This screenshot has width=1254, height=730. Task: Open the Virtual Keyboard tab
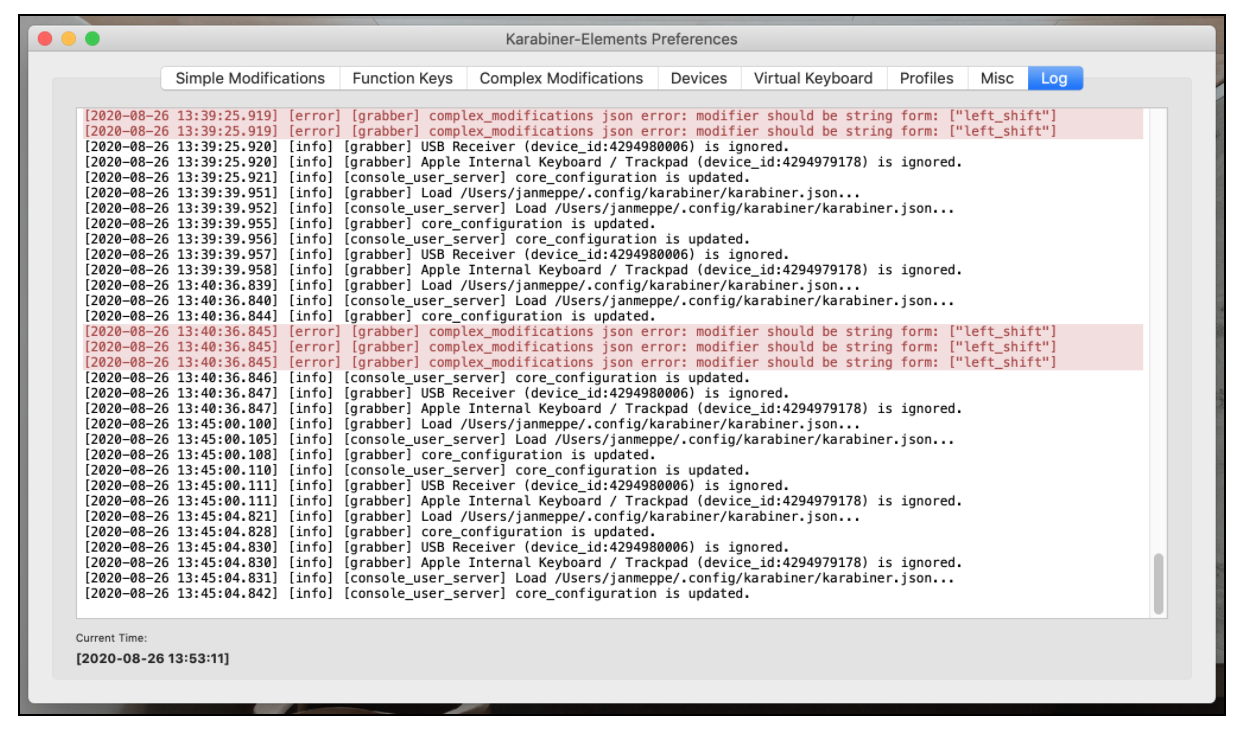[x=813, y=78]
